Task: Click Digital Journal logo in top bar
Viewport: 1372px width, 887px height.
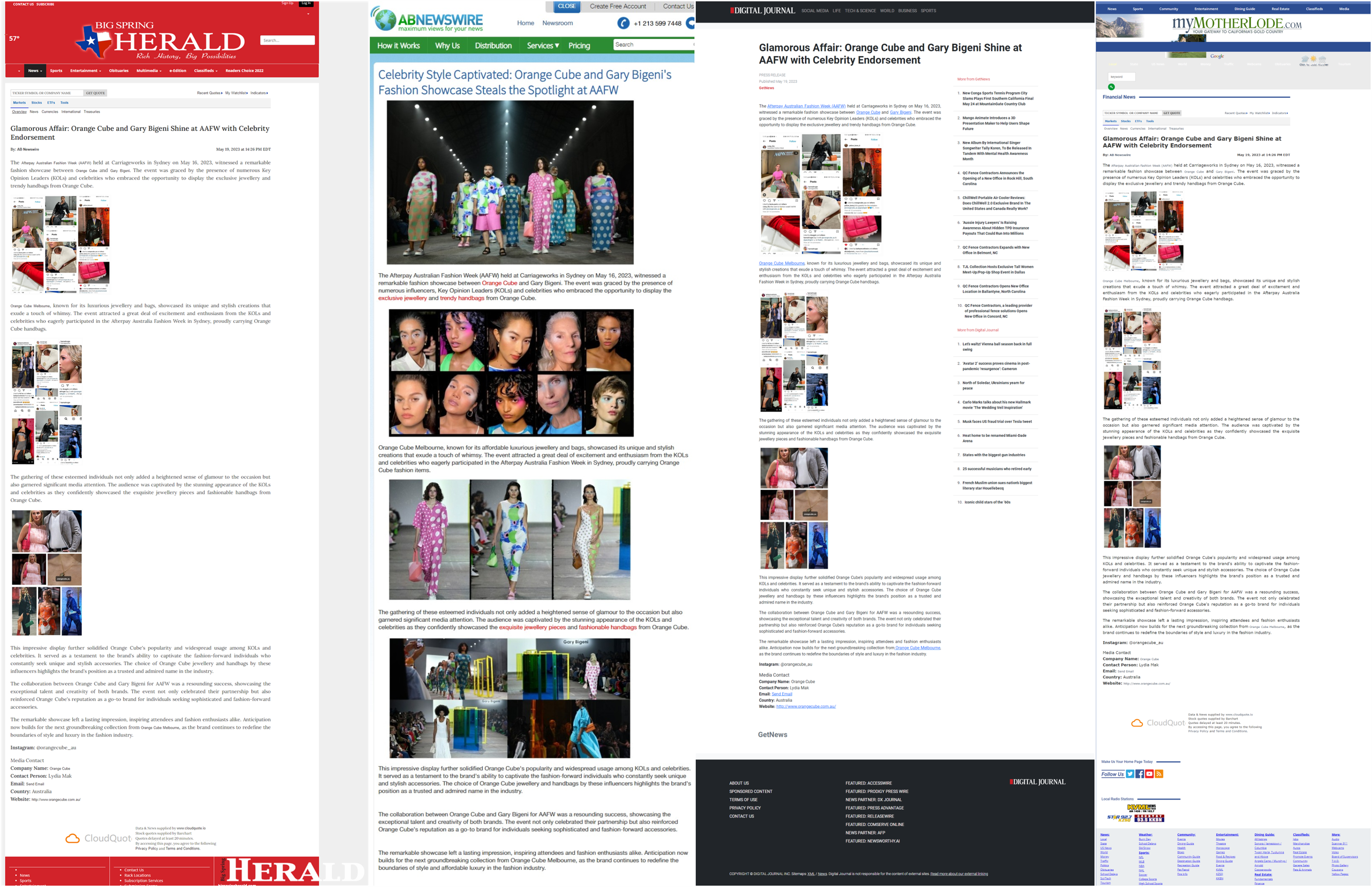Action: [762, 11]
